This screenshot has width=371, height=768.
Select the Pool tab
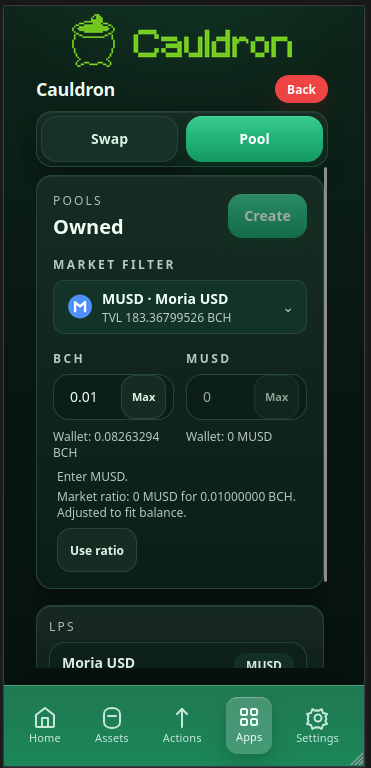pyautogui.click(x=254, y=139)
